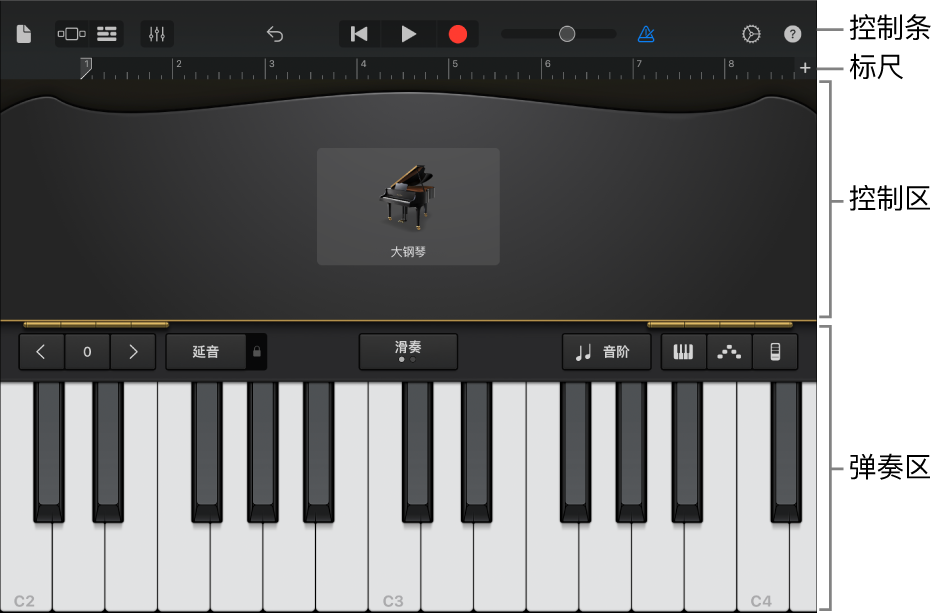Viewport: 952px width, 614px height.
Task: Open the instrument browser button
Action: 72,34
